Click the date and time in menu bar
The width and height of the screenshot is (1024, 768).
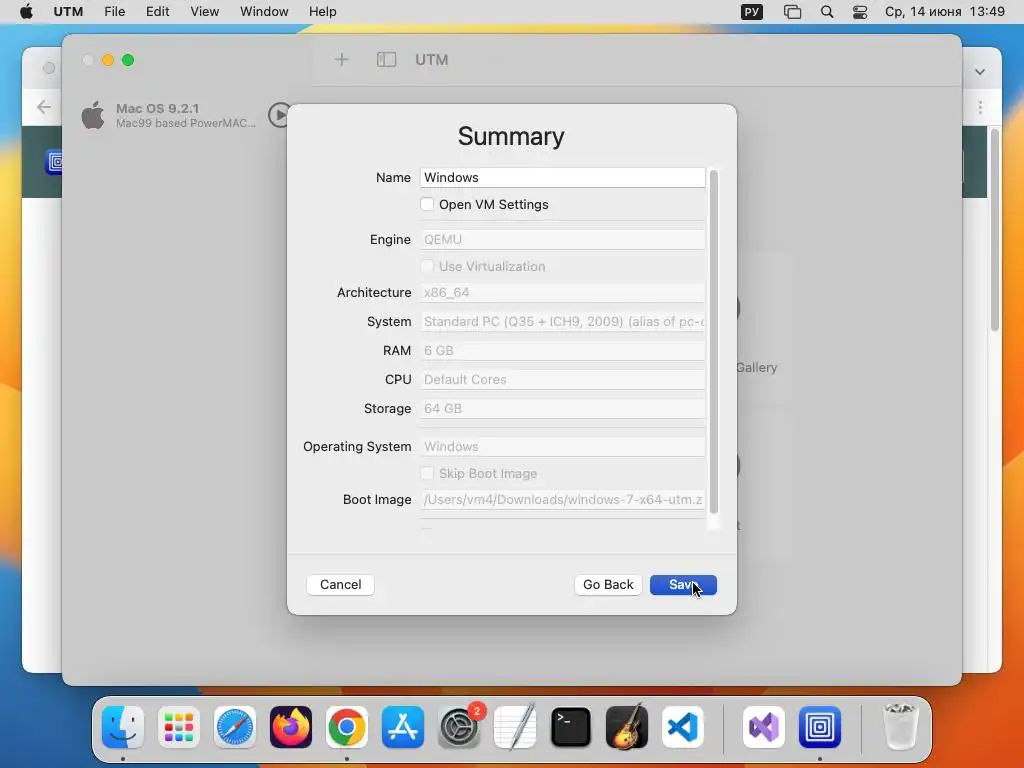pyautogui.click(x=944, y=12)
